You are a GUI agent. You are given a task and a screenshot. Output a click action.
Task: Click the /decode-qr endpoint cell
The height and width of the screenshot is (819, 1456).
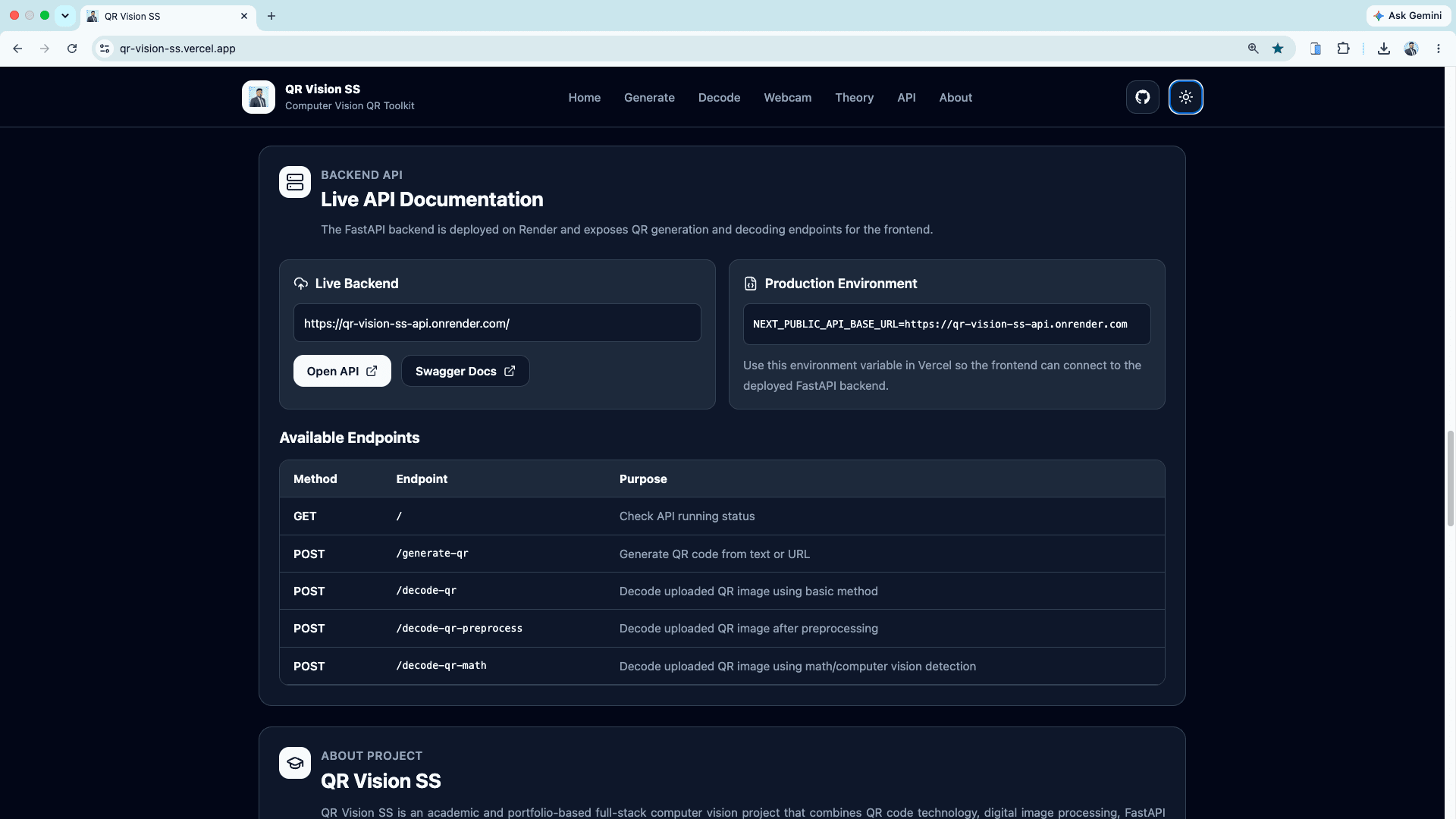pyautogui.click(x=426, y=591)
